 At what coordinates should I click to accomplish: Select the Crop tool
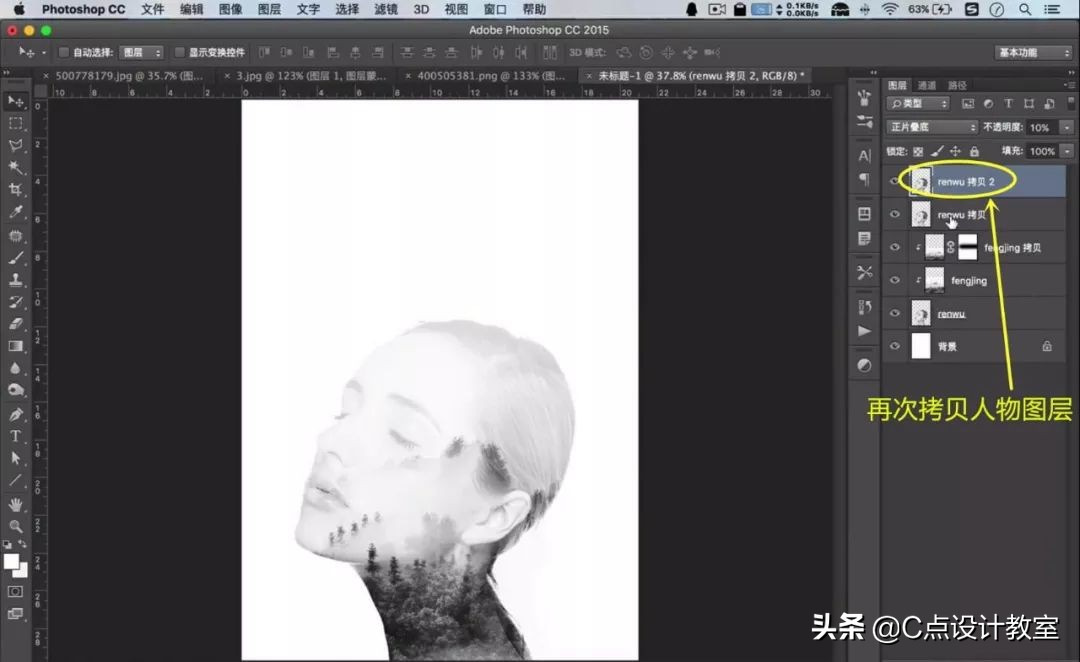pyautogui.click(x=16, y=189)
